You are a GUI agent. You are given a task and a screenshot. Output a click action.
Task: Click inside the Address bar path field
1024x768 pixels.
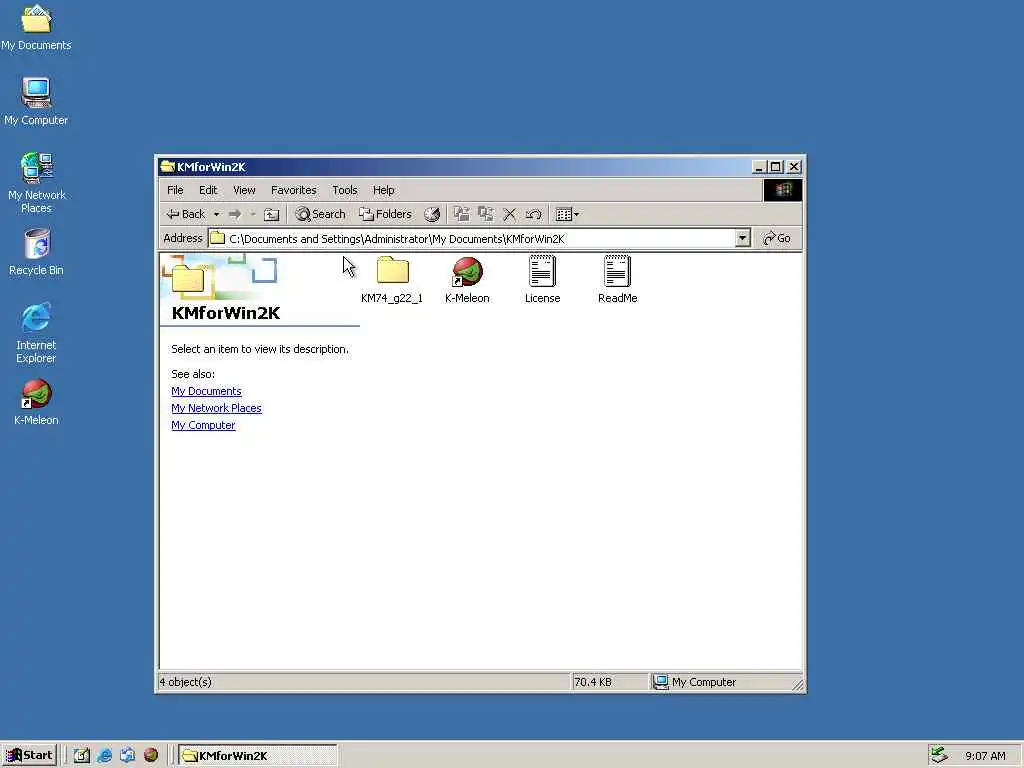pyautogui.click(x=472, y=239)
